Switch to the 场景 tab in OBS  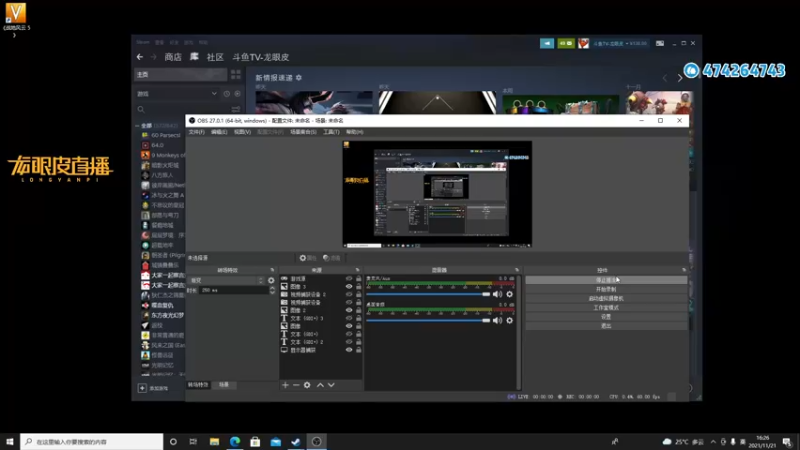coord(224,385)
